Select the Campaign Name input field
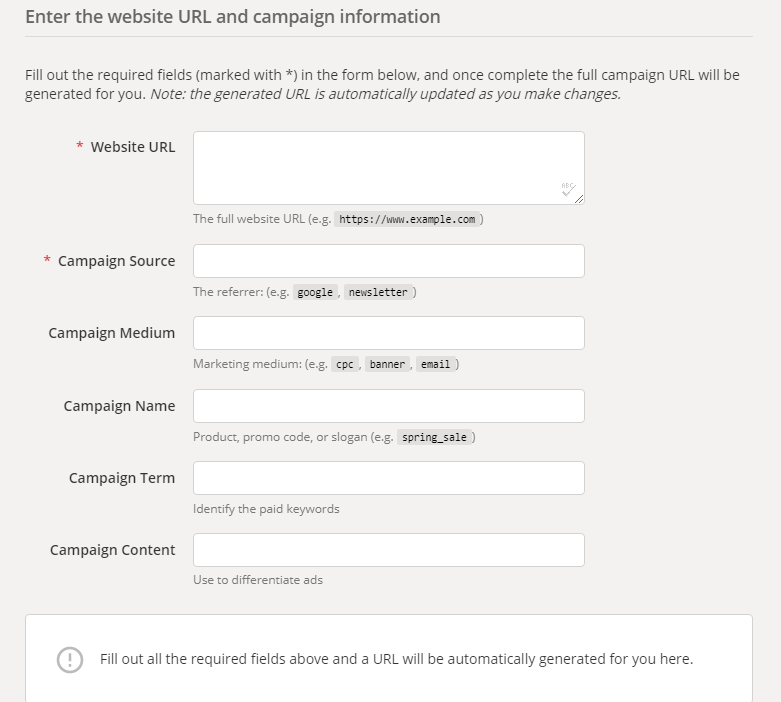Screen dimensions: 781x702 pos(389,406)
